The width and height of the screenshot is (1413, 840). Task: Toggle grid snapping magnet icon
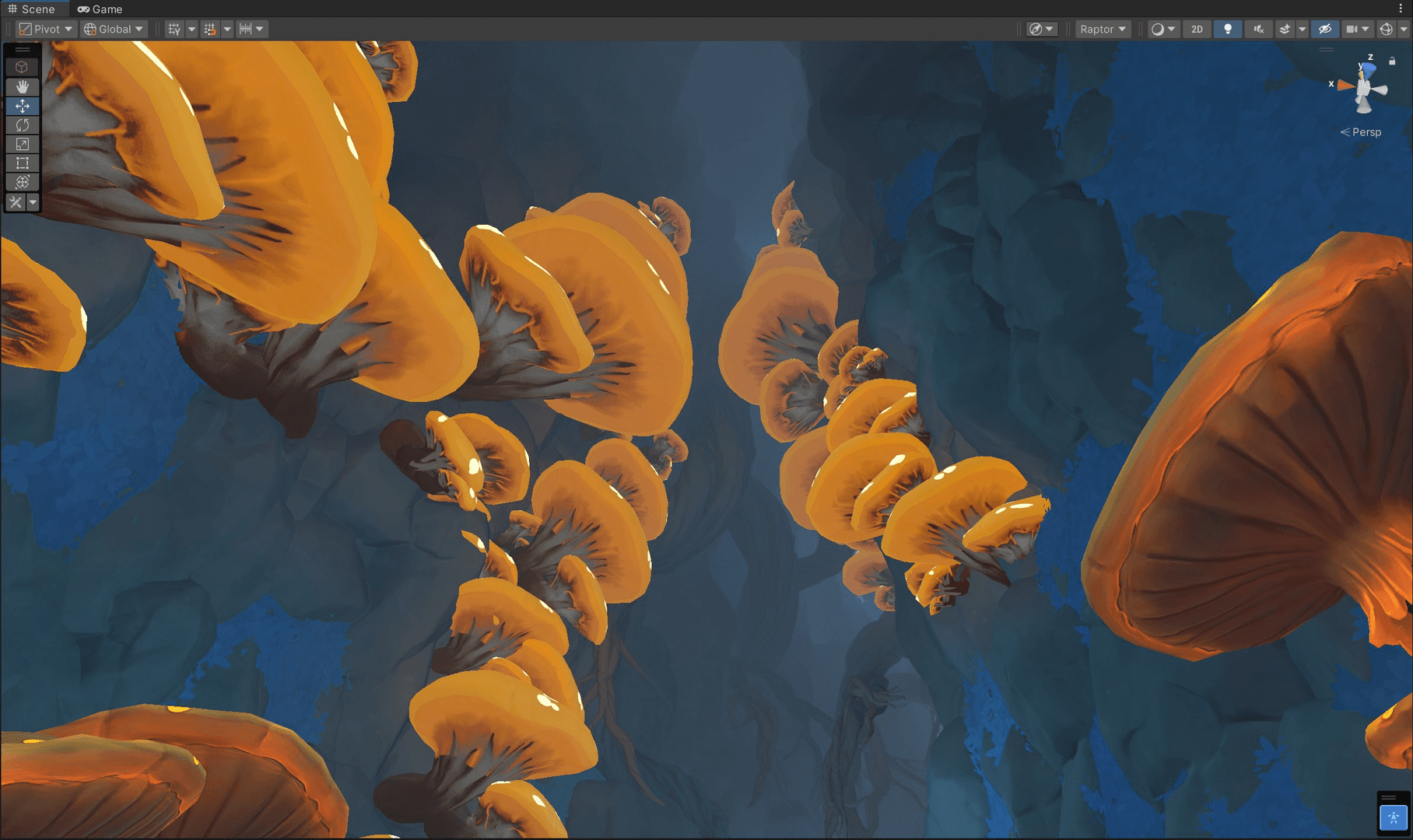[210, 30]
